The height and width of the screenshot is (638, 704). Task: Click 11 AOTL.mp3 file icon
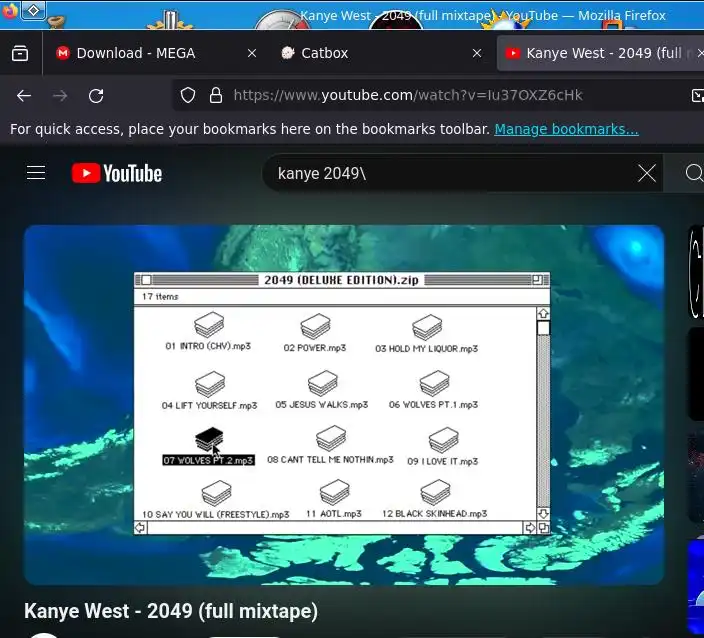(x=334, y=492)
